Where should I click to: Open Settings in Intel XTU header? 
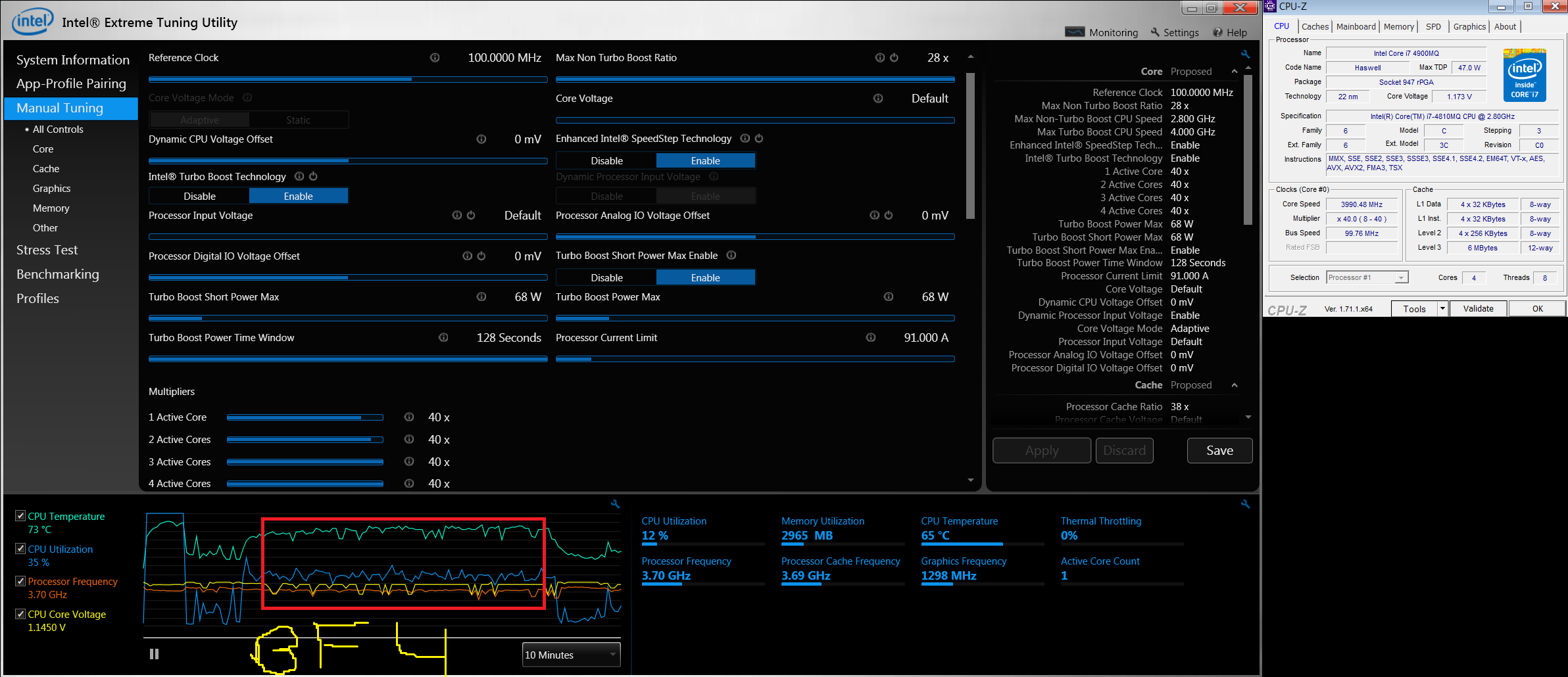[1175, 32]
